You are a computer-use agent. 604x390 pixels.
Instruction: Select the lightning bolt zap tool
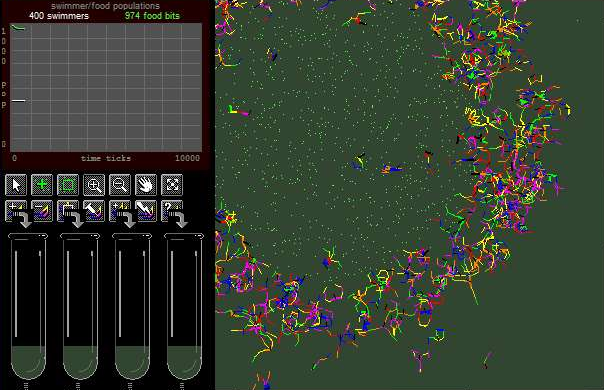146,211
